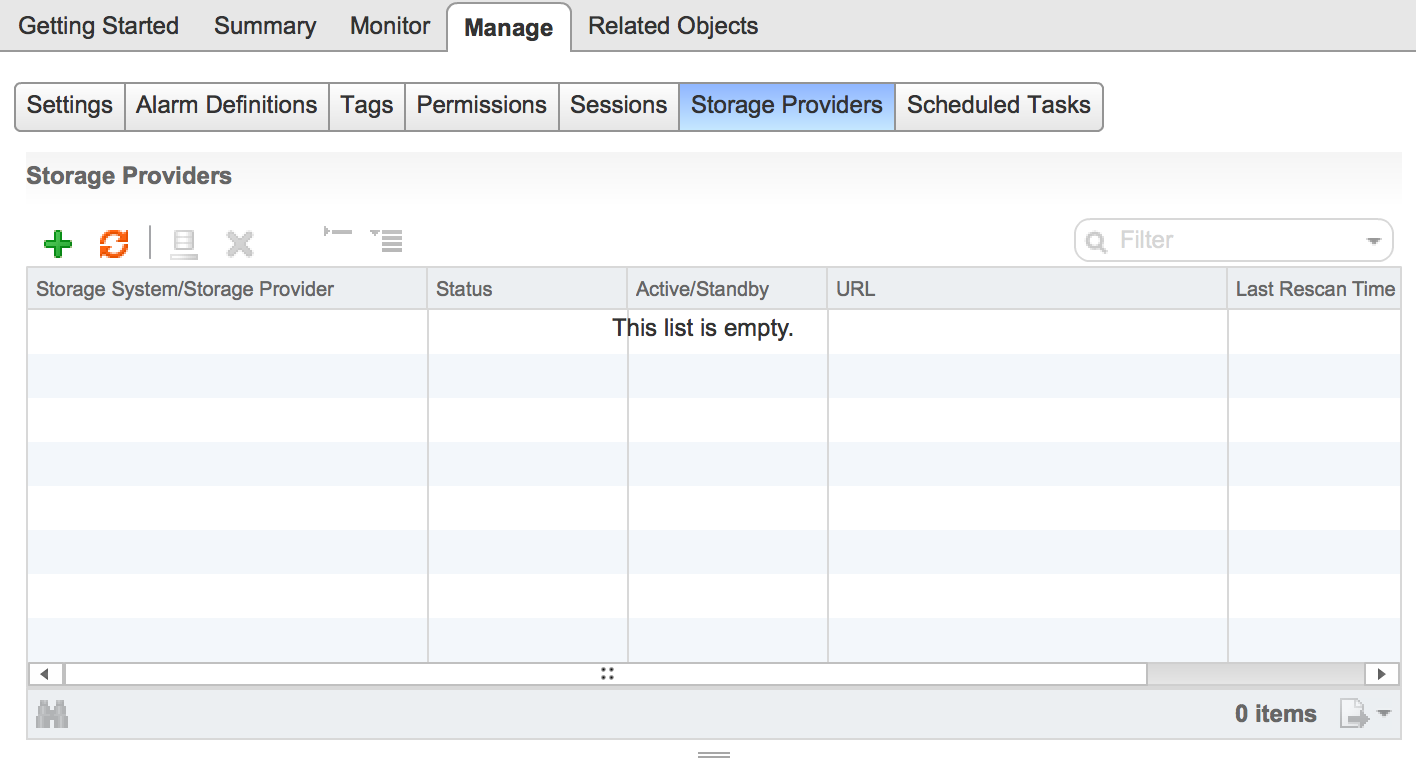
Task: Click the "This list is empty." message
Action: tap(703, 328)
